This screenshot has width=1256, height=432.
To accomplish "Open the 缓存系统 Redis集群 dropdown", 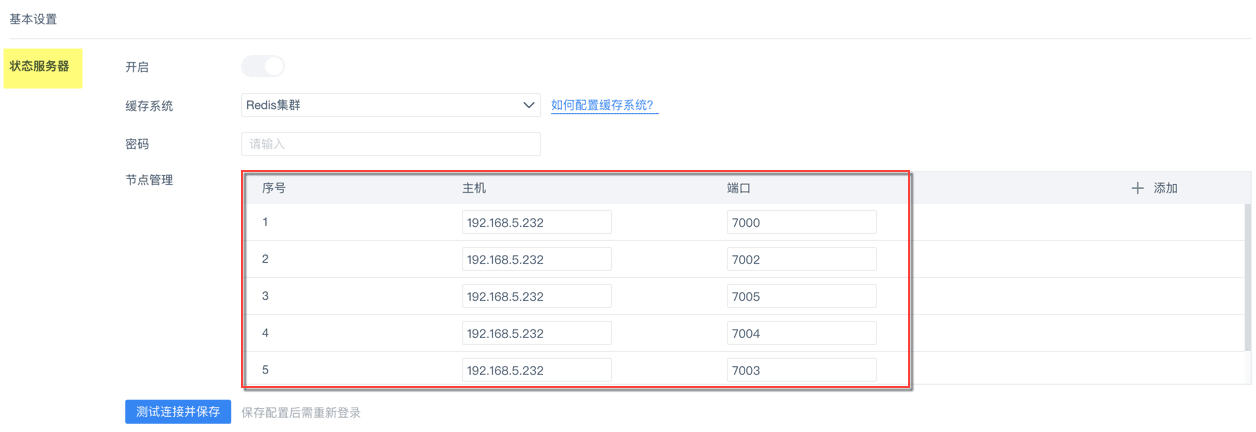I will point(380,105).
